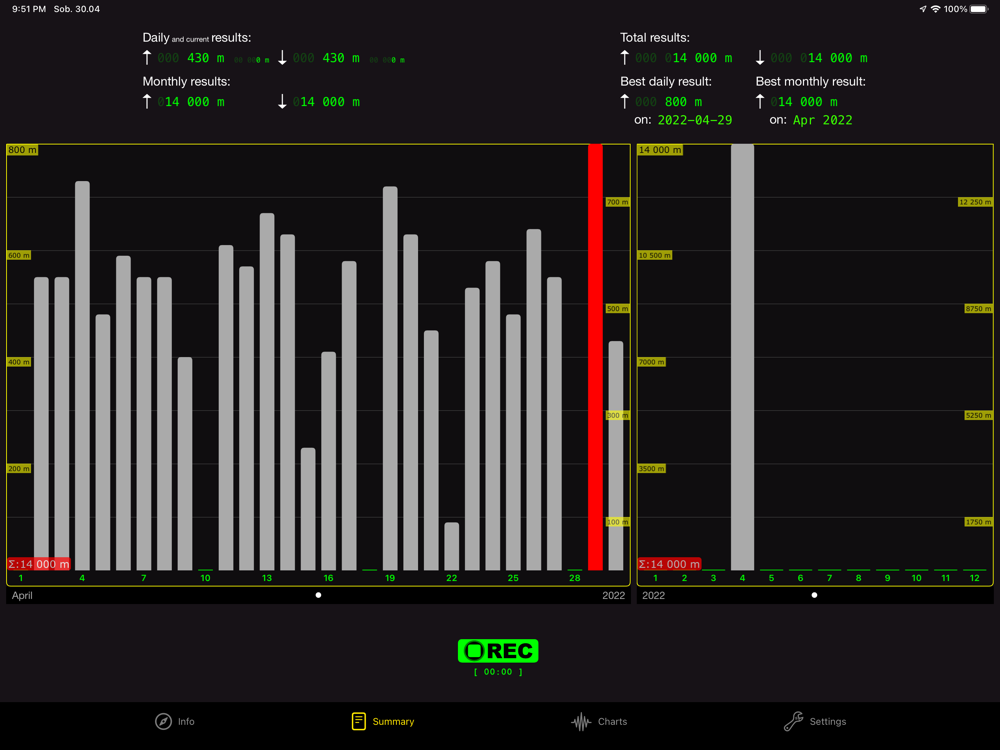Screen dimensions: 1000x750
Task: Tap the 12 250 m gridline label
Action: [975, 202]
